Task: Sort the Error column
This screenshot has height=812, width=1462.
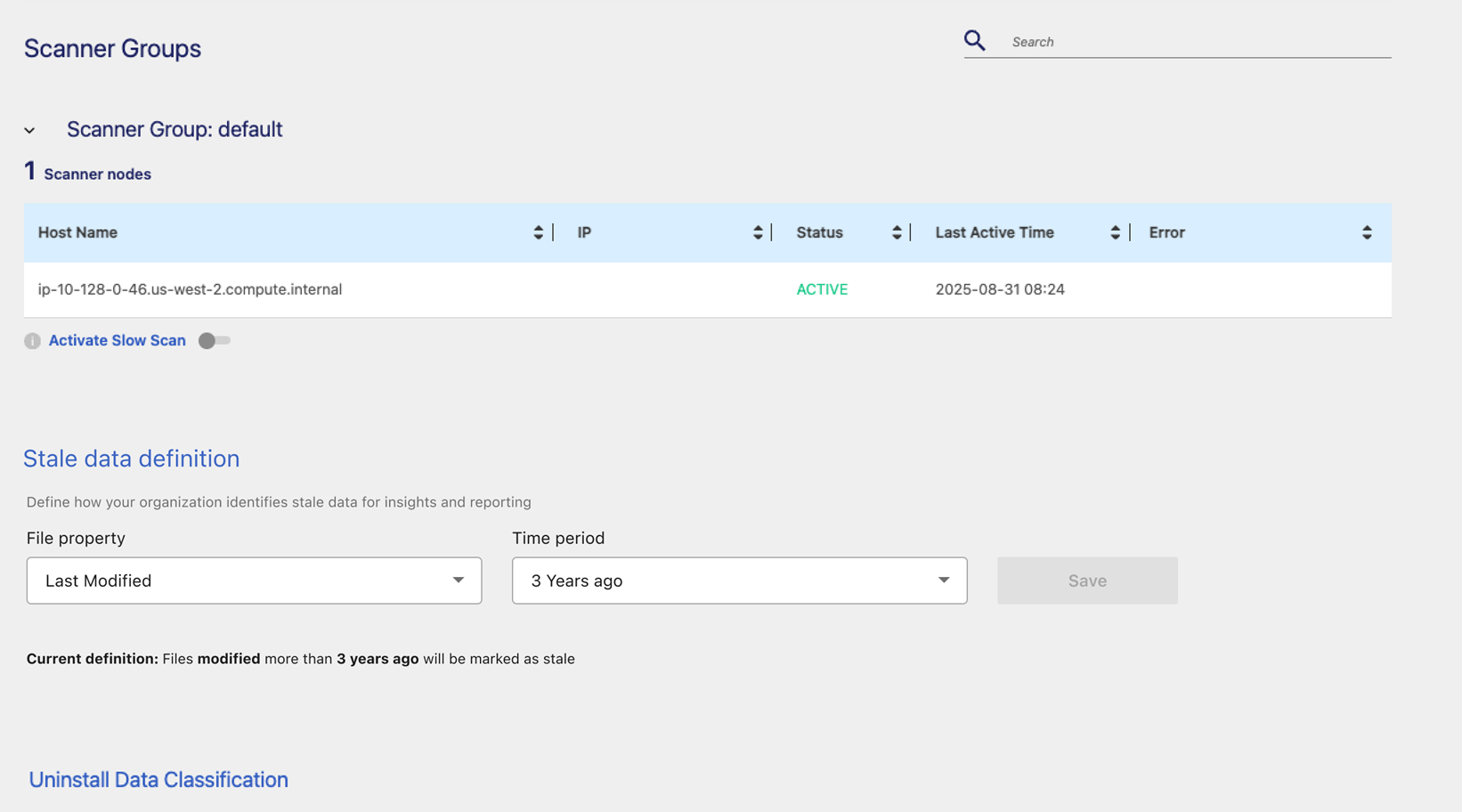Action: (1368, 231)
